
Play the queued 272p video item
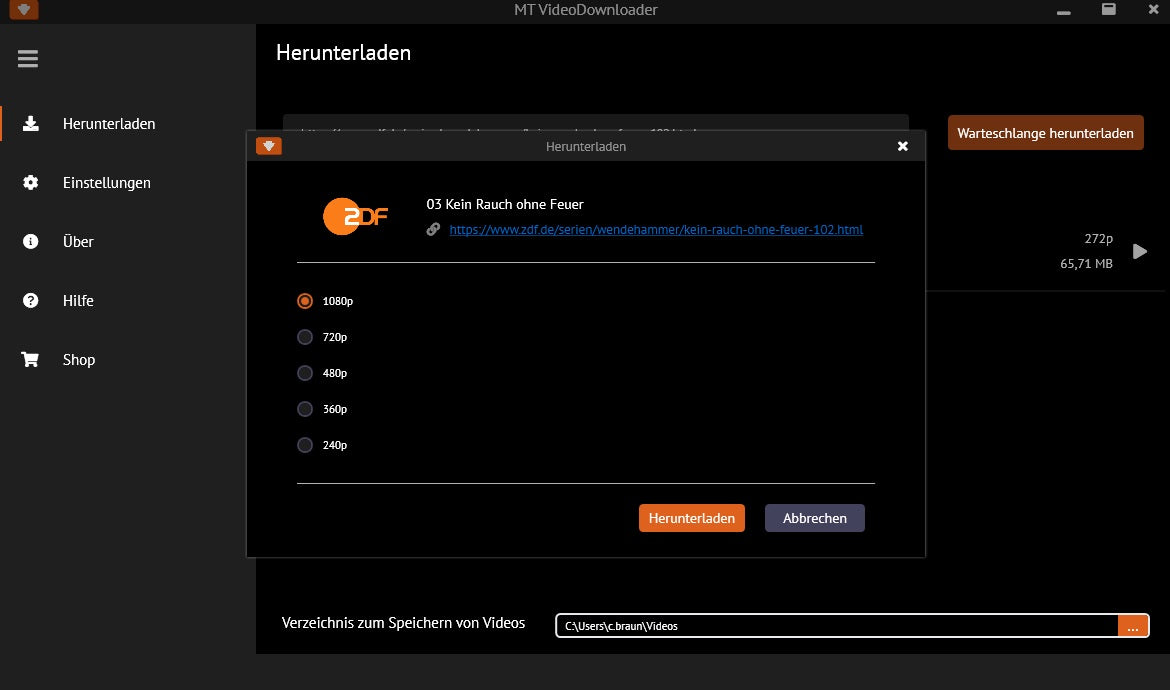coord(1139,252)
